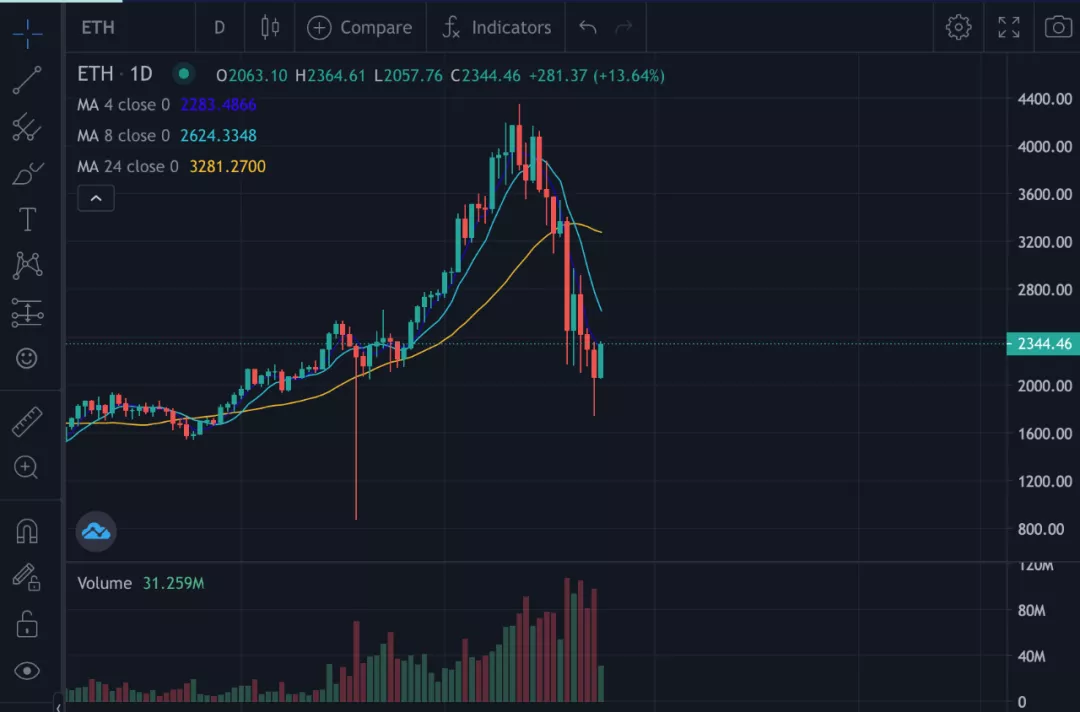Collapse the indicator legend chevron
Screen dimensions: 1080x712
pos(96,198)
